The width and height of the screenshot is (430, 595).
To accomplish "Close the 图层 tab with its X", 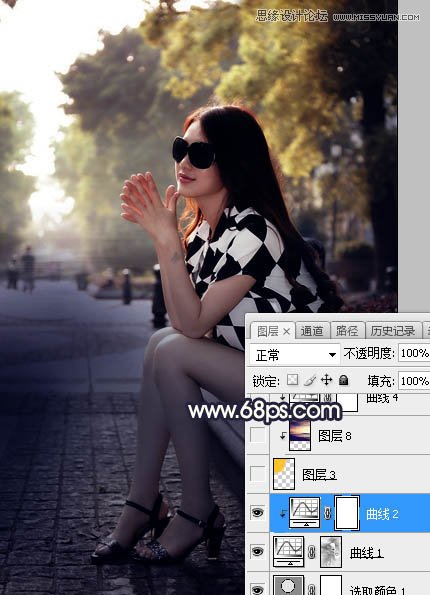I will point(287,332).
